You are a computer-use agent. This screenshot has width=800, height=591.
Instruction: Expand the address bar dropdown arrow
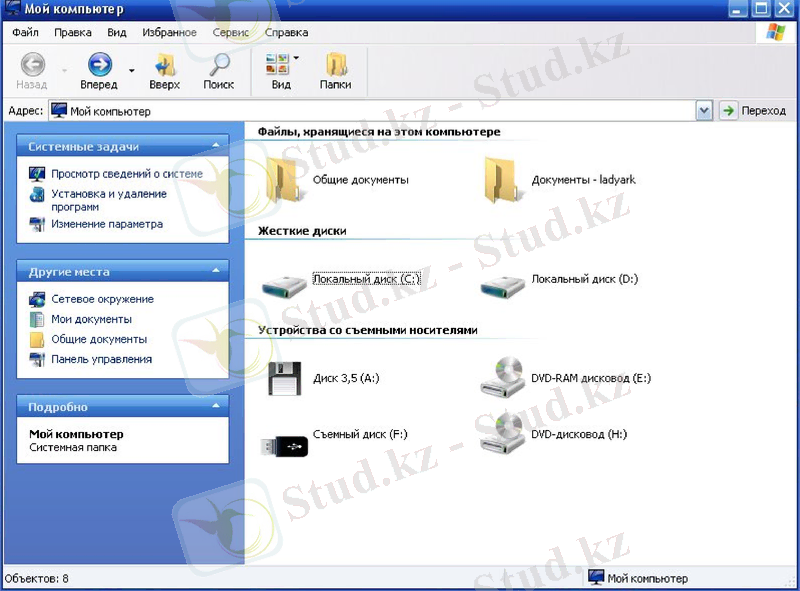704,111
